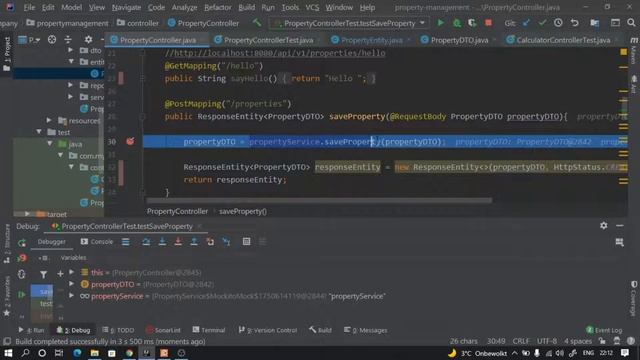Viewport: 640px width, 360px height.
Task: Expand the resources folder in Project tree
Action: click(49, 120)
